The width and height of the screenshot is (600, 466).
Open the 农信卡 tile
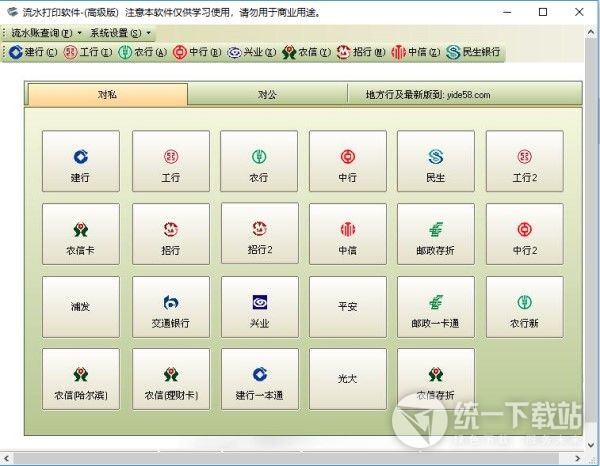coord(81,234)
